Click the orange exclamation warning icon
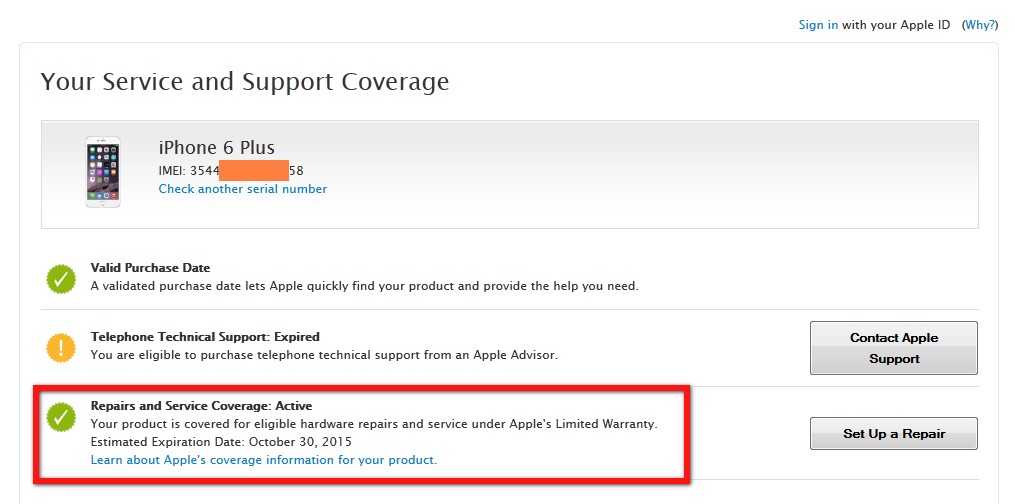1015x504 pixels. tap(61, 347)
